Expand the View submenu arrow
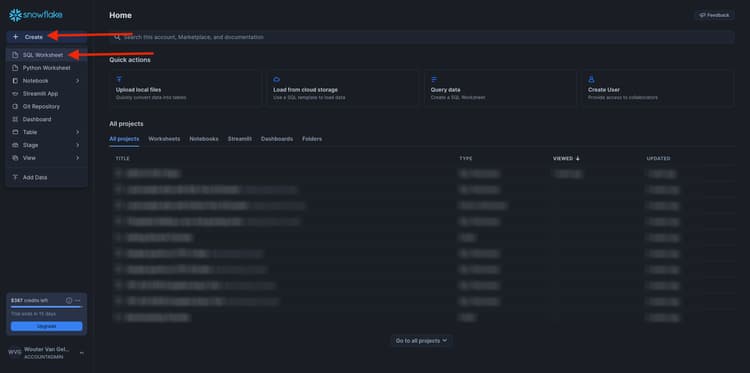 coord(77,158)
